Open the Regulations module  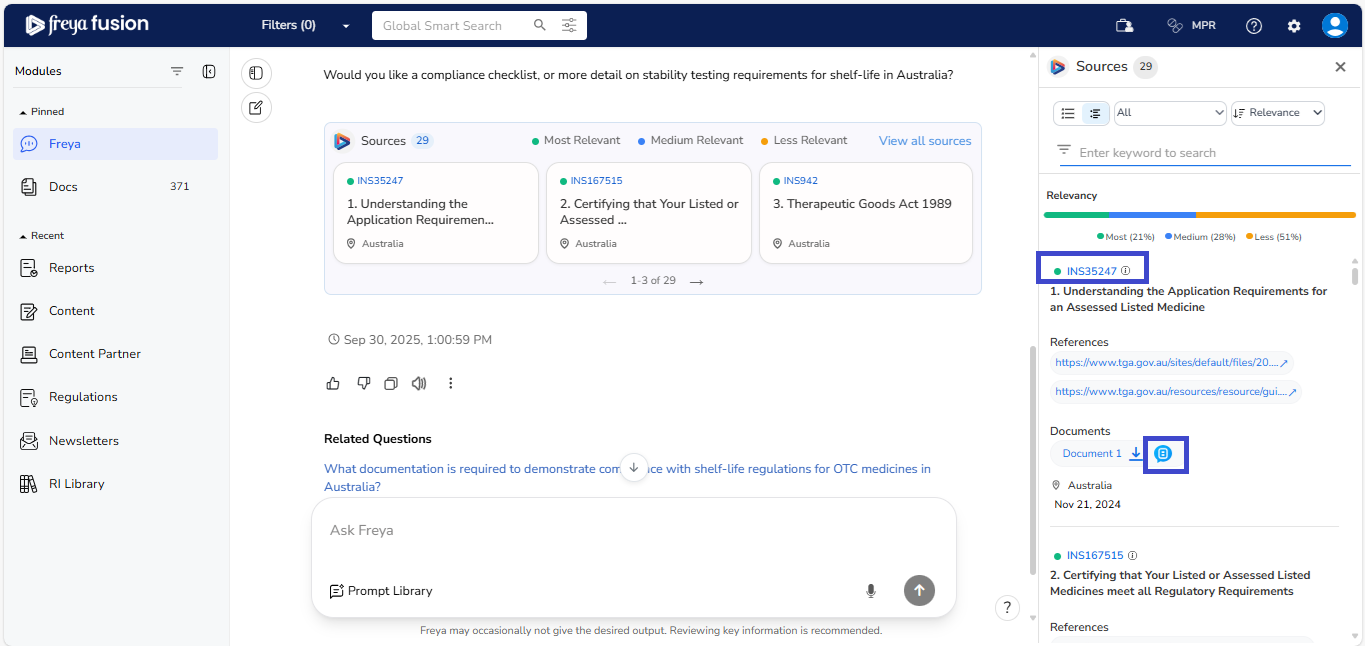(x=83, y=397)
